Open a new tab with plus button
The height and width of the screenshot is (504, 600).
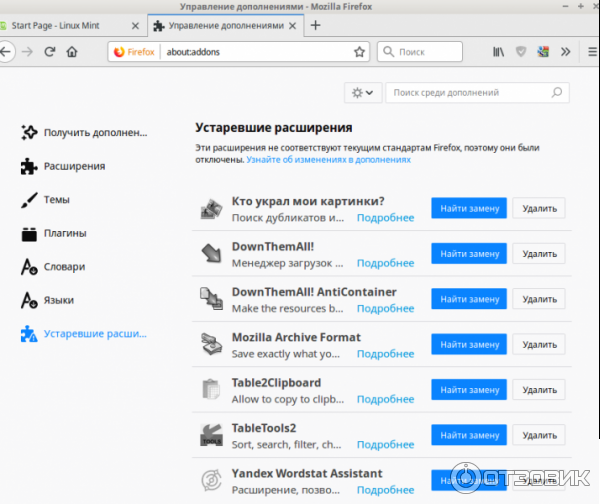pos(316,25)
